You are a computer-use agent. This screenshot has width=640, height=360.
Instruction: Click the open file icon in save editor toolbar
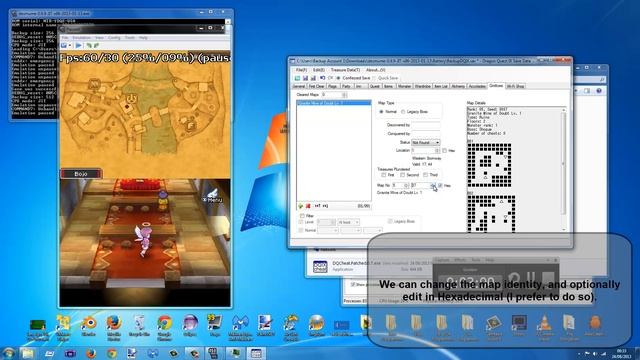tap(298, 78)
